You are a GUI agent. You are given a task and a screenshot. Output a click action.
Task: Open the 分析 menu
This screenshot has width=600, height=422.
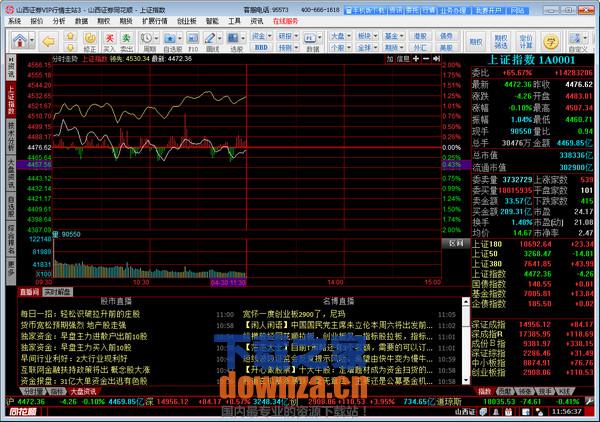tap(59, 21)
